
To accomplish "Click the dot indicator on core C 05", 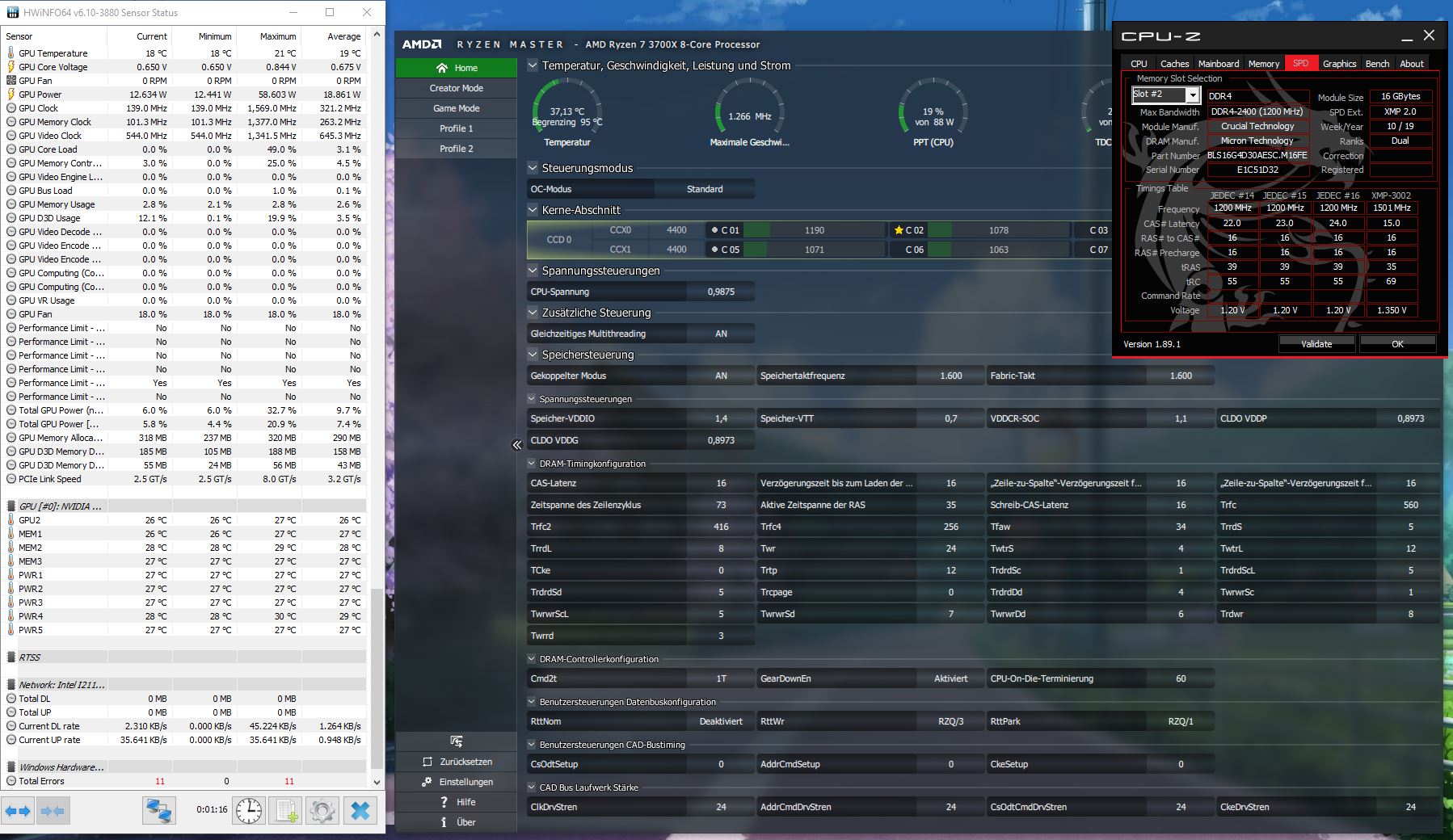I will [x=714, y=250].
